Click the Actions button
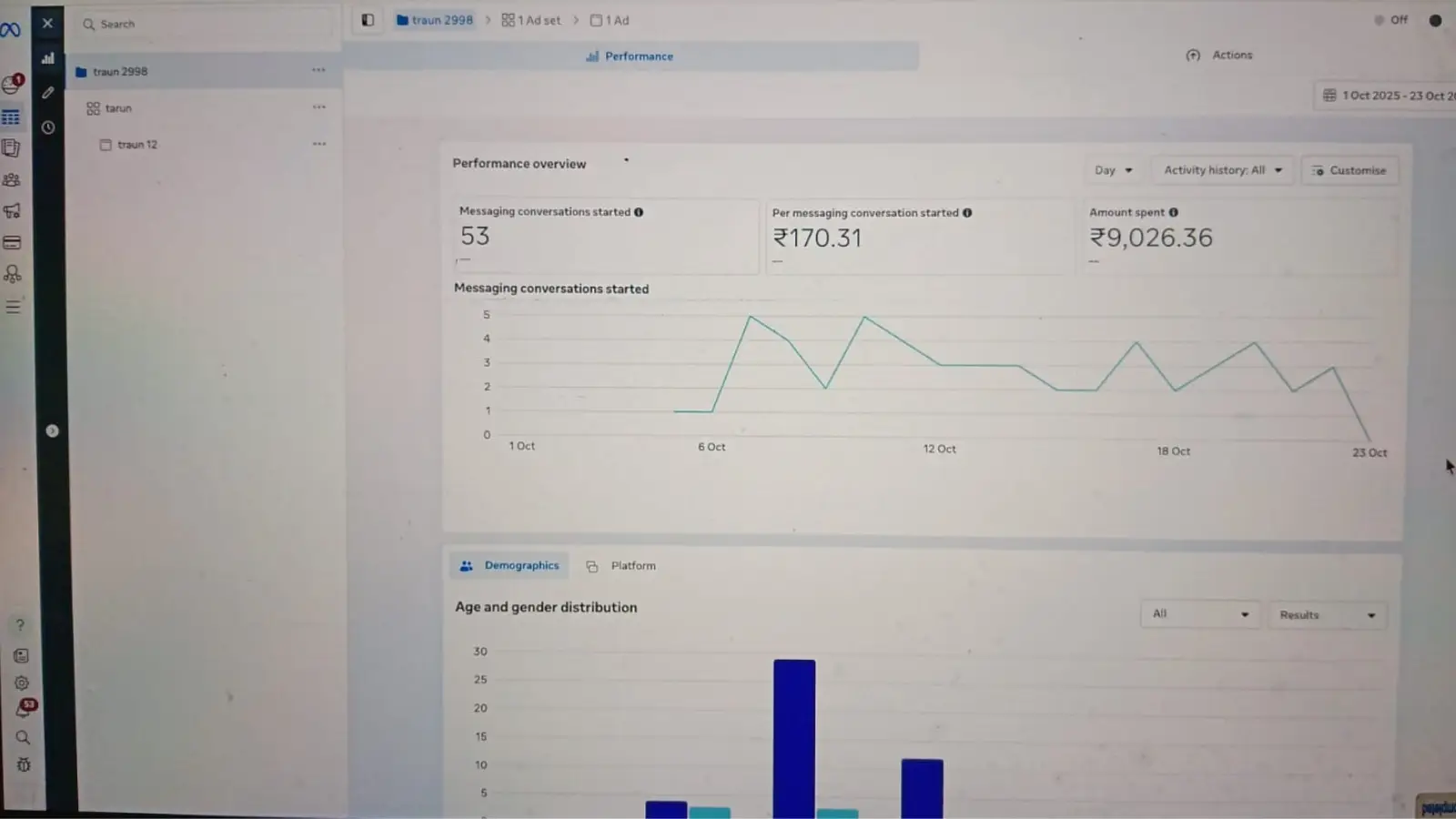This screenshot has width=1456, height=819. (1220, 56)
